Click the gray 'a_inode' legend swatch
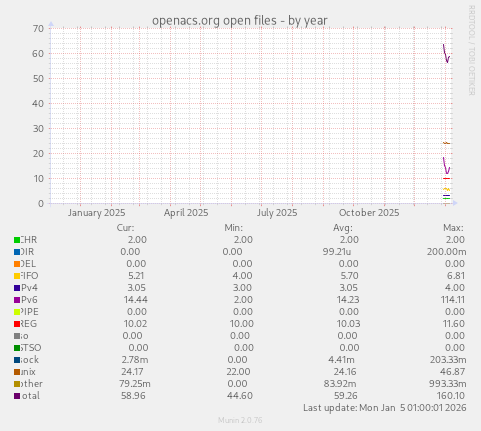This screenshot has width=481, height=431. (x=17, y=336)
